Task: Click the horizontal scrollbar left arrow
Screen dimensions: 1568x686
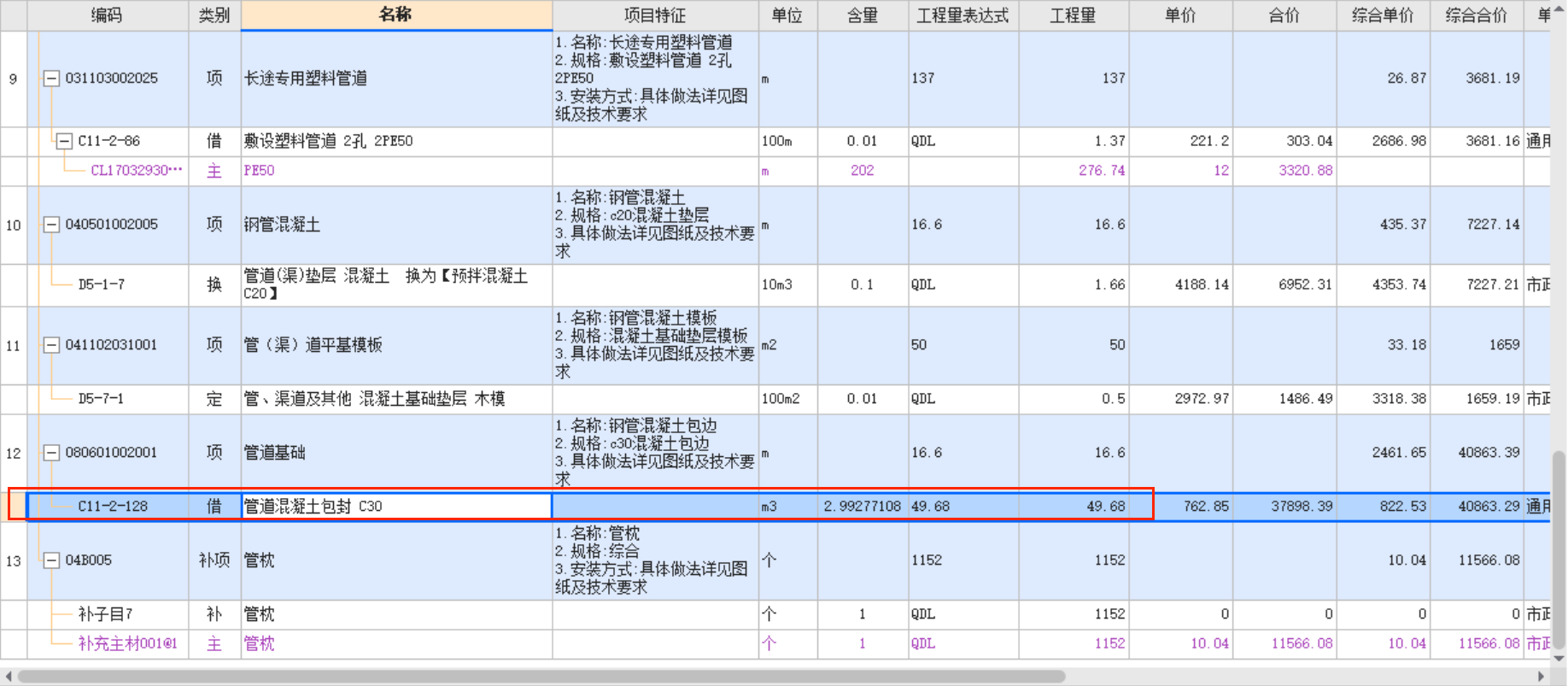Action: click(x=7, y=677)
